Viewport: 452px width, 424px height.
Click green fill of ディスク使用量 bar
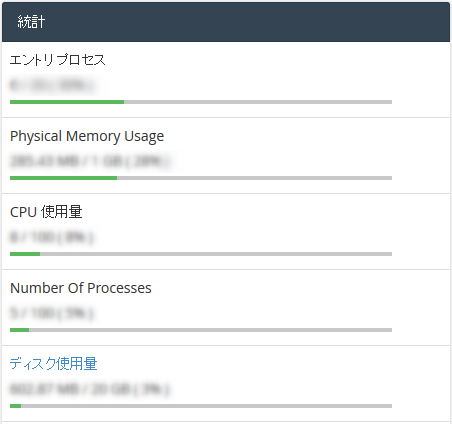pos(15,406)
